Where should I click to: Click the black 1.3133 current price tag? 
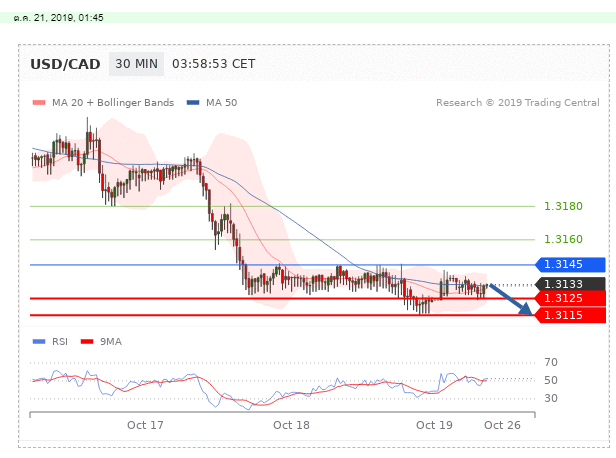(x=570, y=284)
